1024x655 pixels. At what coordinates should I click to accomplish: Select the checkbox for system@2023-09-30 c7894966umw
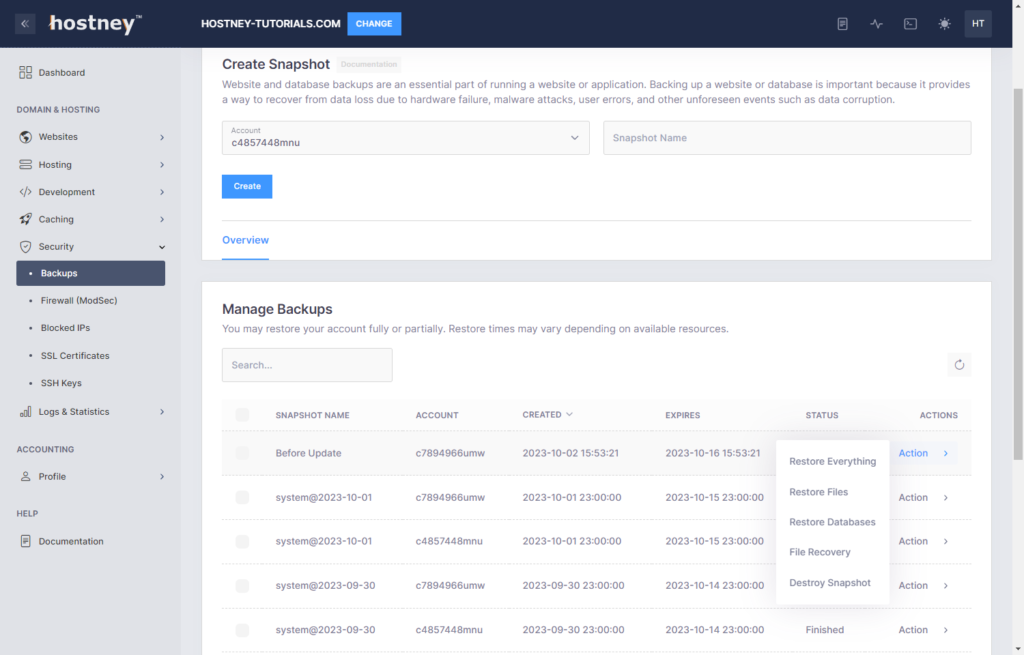pyautogui.click(x=242, y=586)
